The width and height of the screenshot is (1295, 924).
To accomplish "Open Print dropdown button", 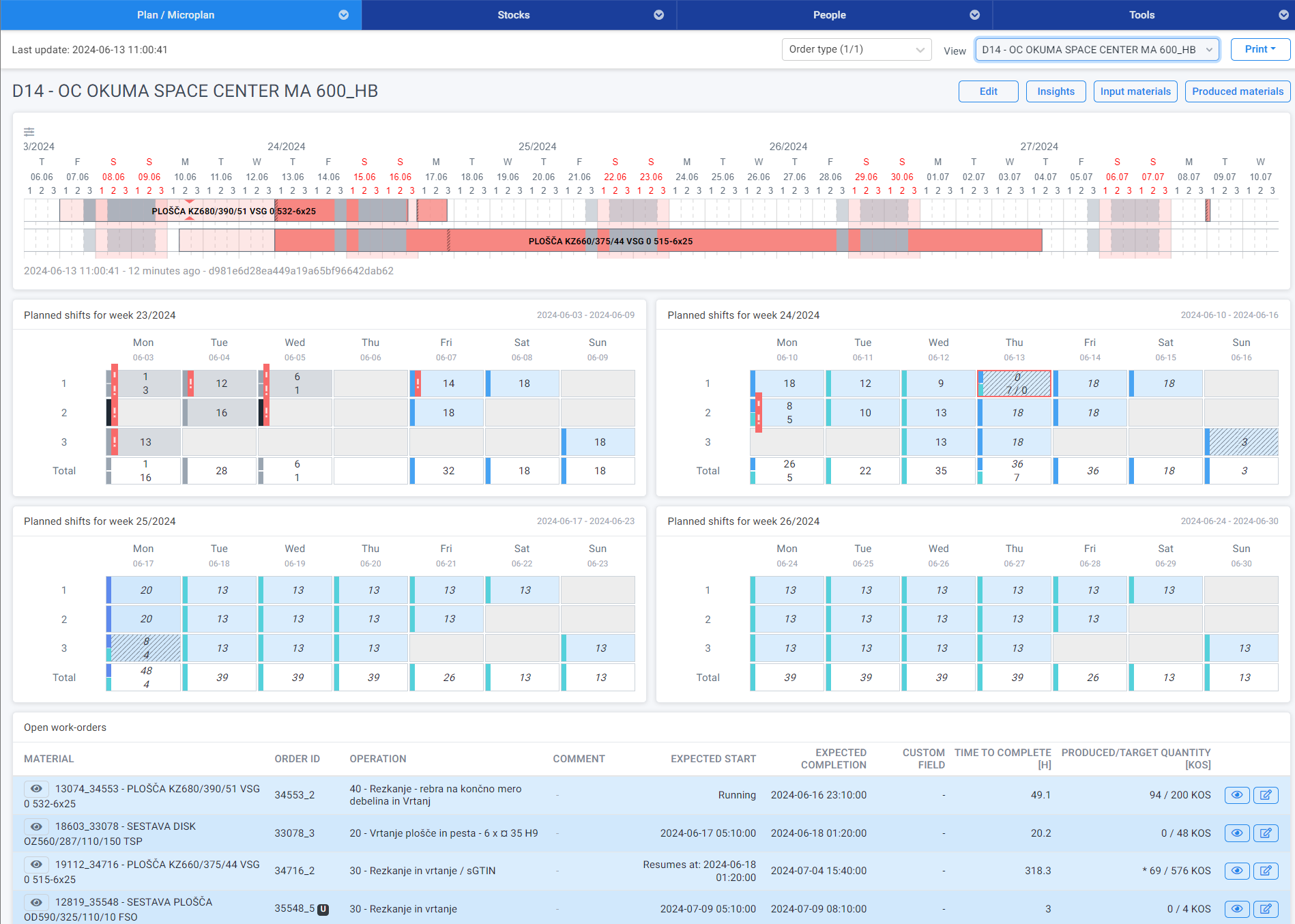I will point(1260,49).
